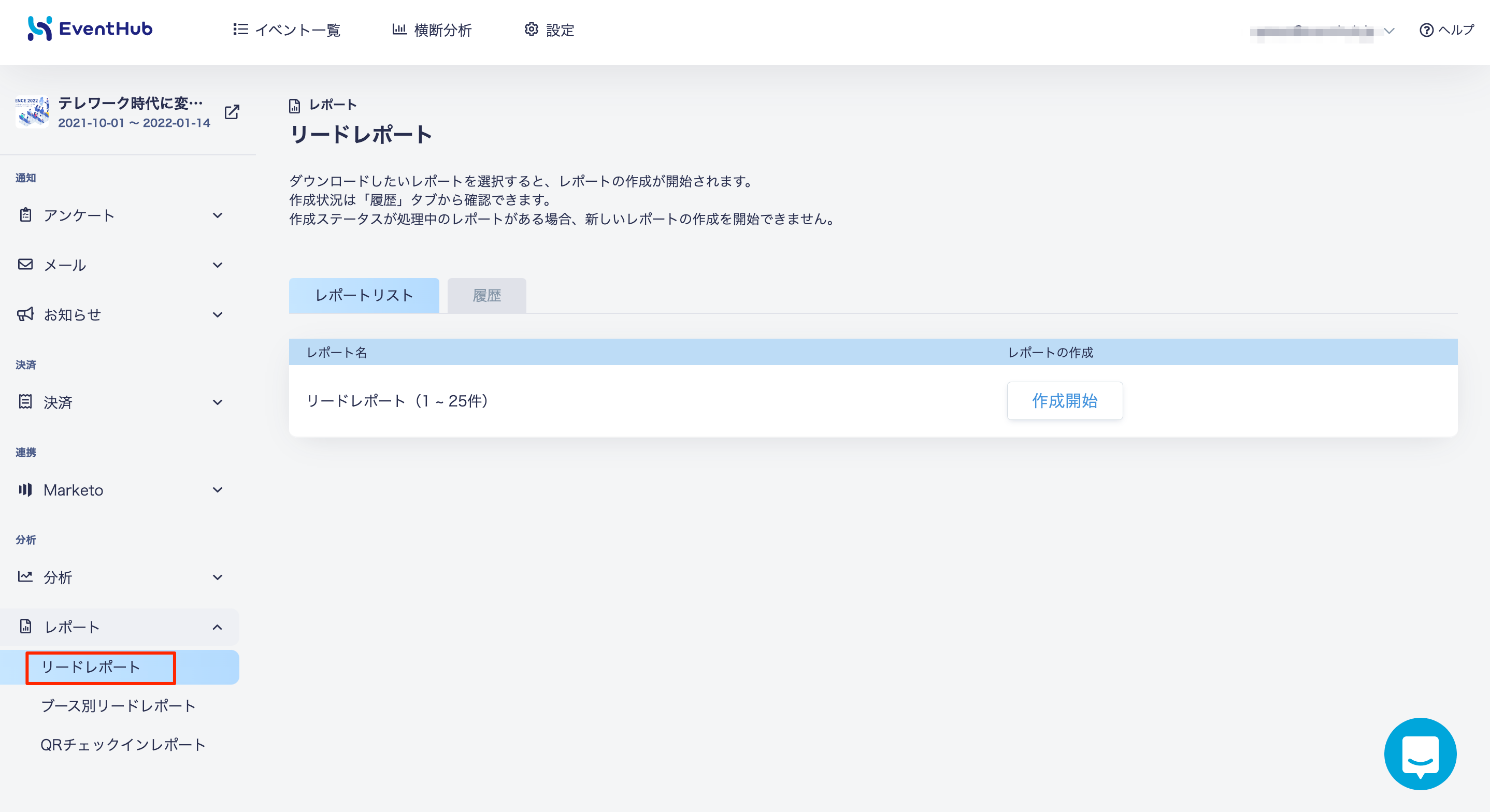Open the account dropdown chevron
Viewport: 1490px width, 812px height.
[x=1389, y=31]
